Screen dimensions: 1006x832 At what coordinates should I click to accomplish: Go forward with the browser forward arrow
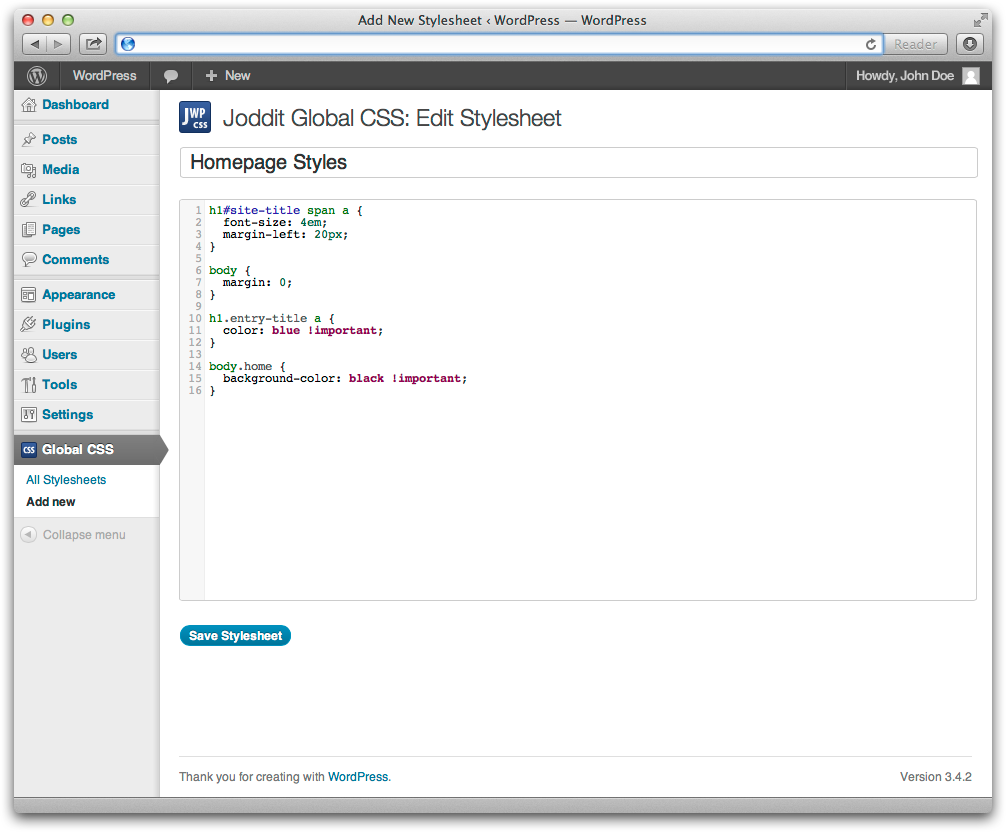click(58, 44)
